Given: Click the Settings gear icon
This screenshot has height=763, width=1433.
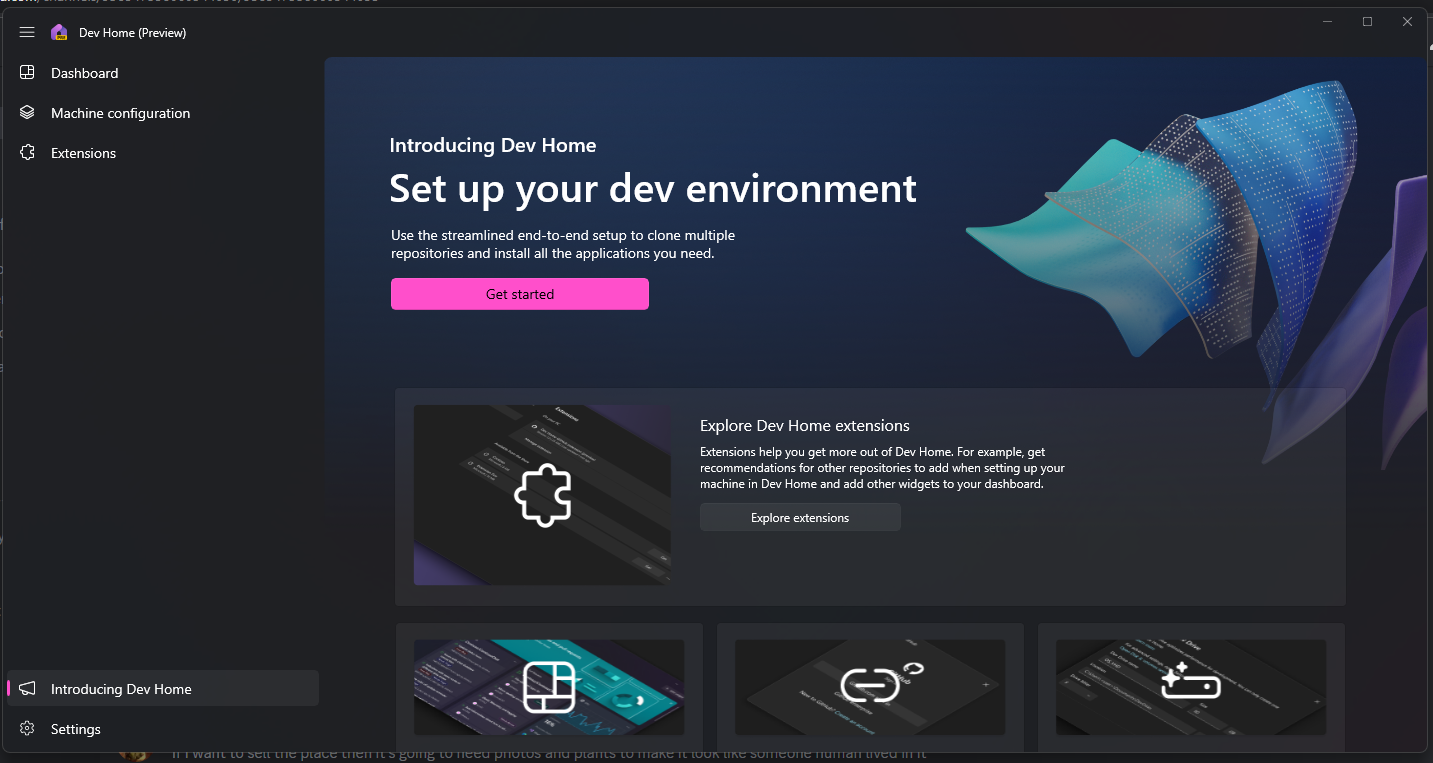Looking at the screenshot, I should pos(27,729).
